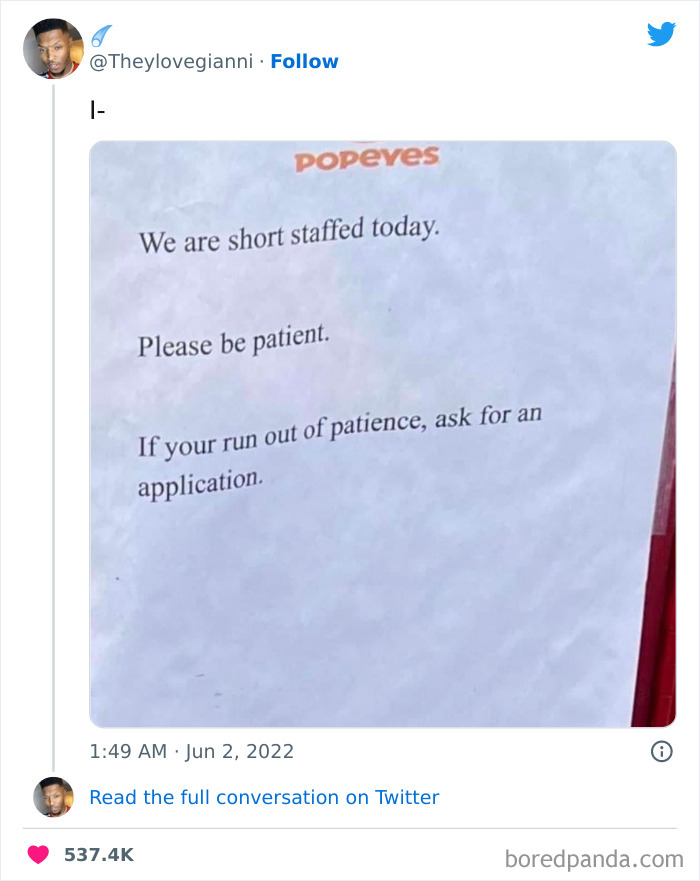Screen dimensions: 700x881
Task: Click the Twitter bird logo
Action: pos(661,35)
